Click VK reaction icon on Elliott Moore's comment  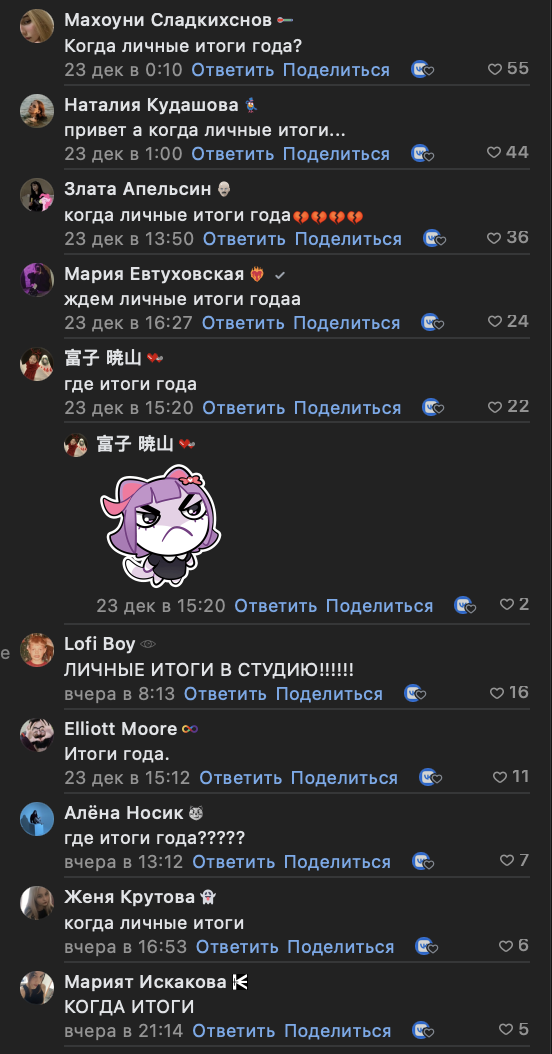point(430,778)
